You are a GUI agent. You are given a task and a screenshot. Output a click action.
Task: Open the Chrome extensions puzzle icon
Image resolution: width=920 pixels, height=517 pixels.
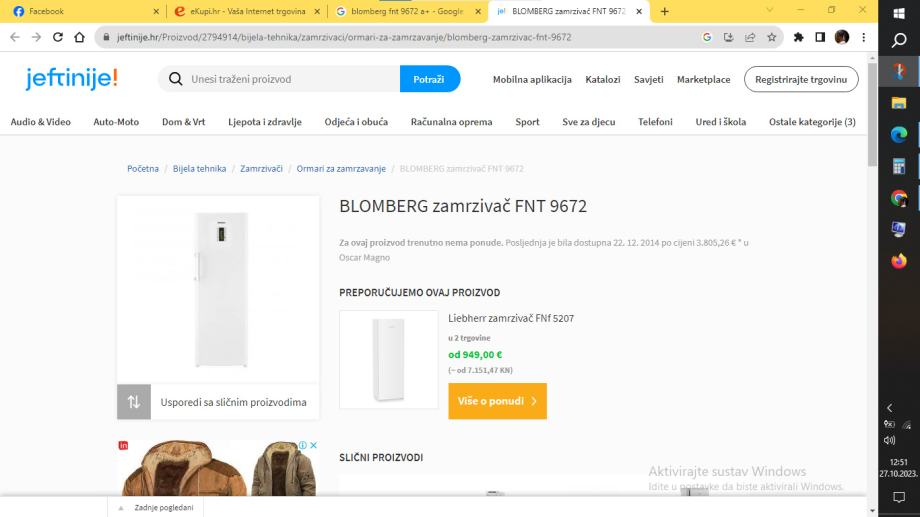point(799,37)
